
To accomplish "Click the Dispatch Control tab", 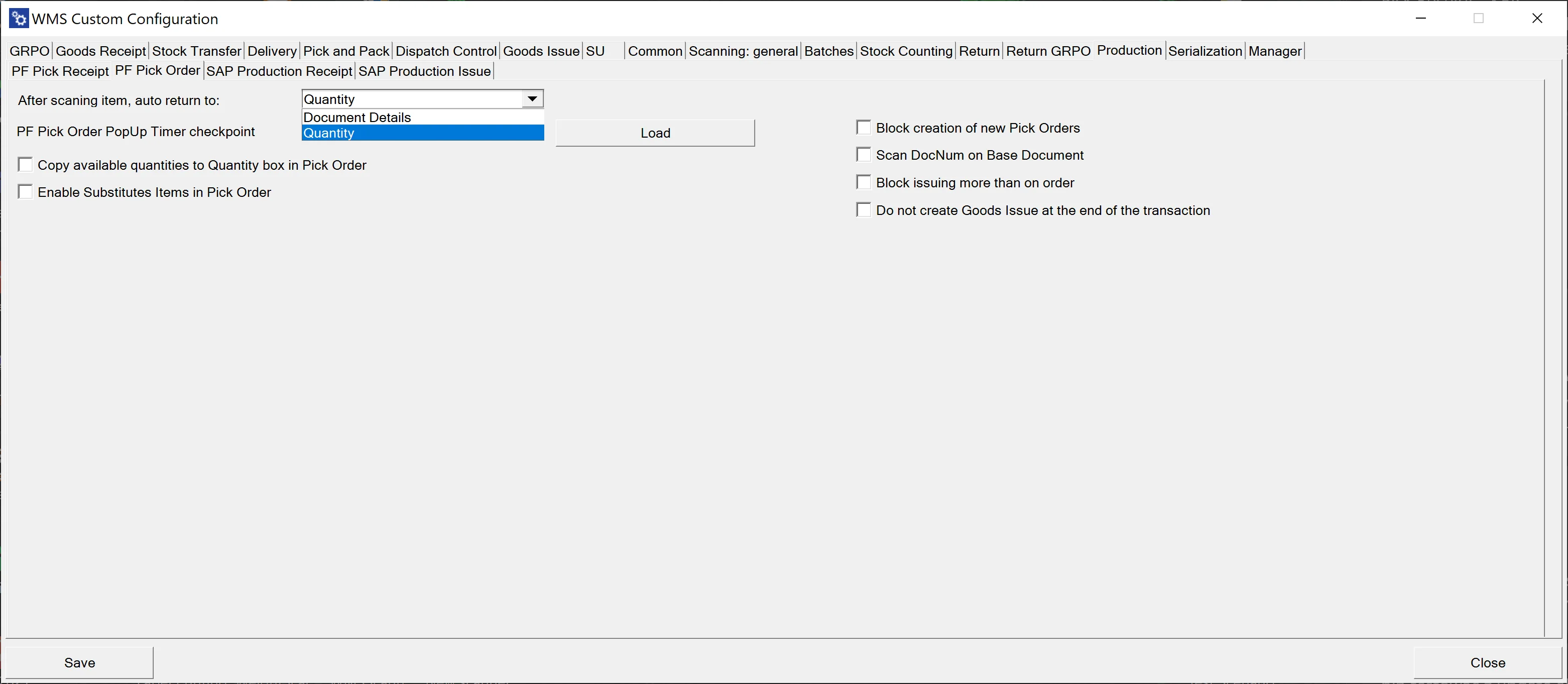I will pyautogui.click(x=446, y=51).
